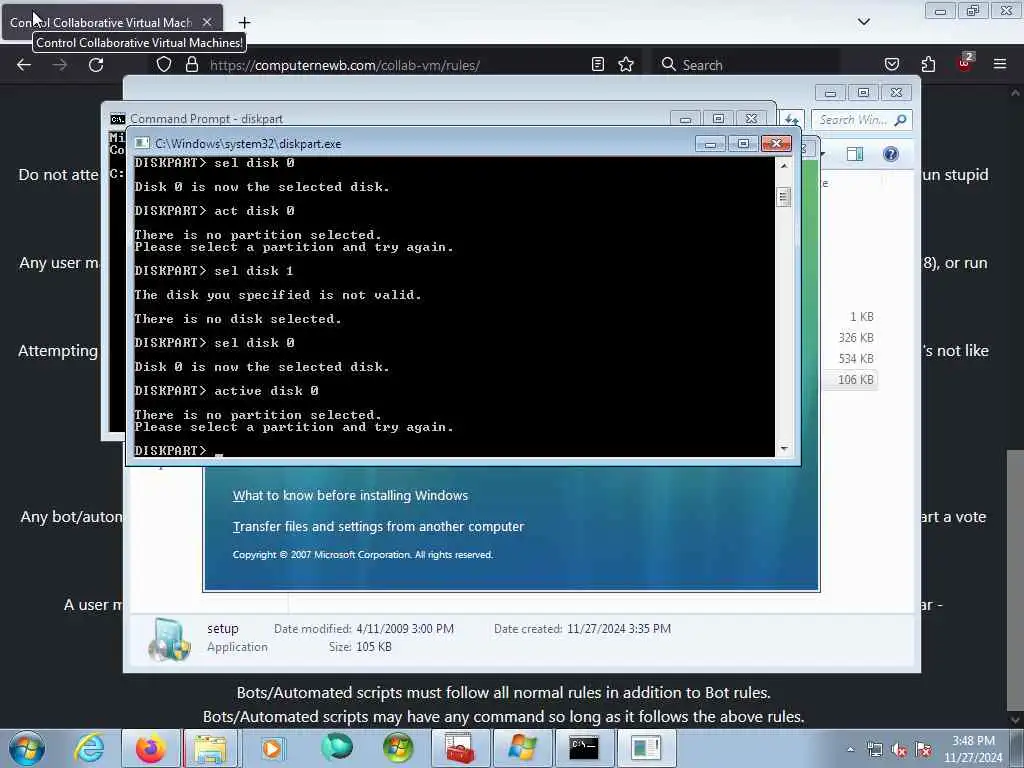
Task: Close the Control Collaborative Virtual Machines tab
Action: 207,22
